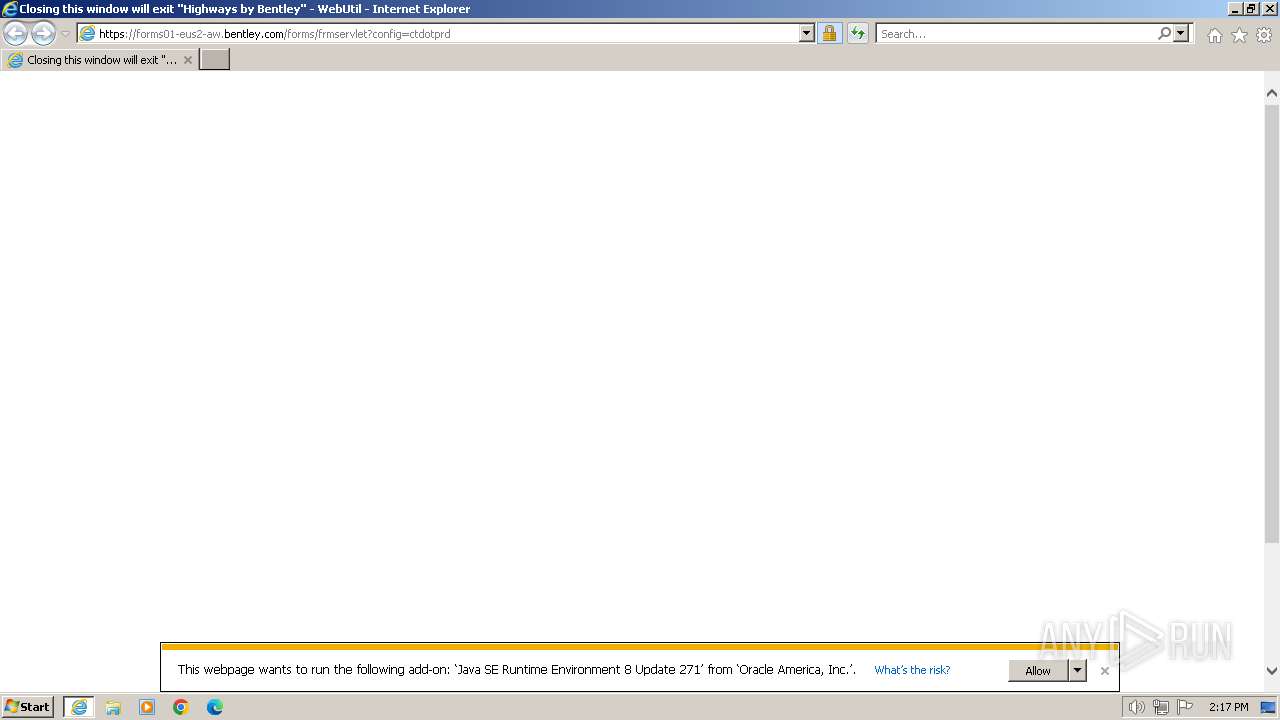Open the network tray icon
The image size is (1280, 720).
click(1161, 707)
